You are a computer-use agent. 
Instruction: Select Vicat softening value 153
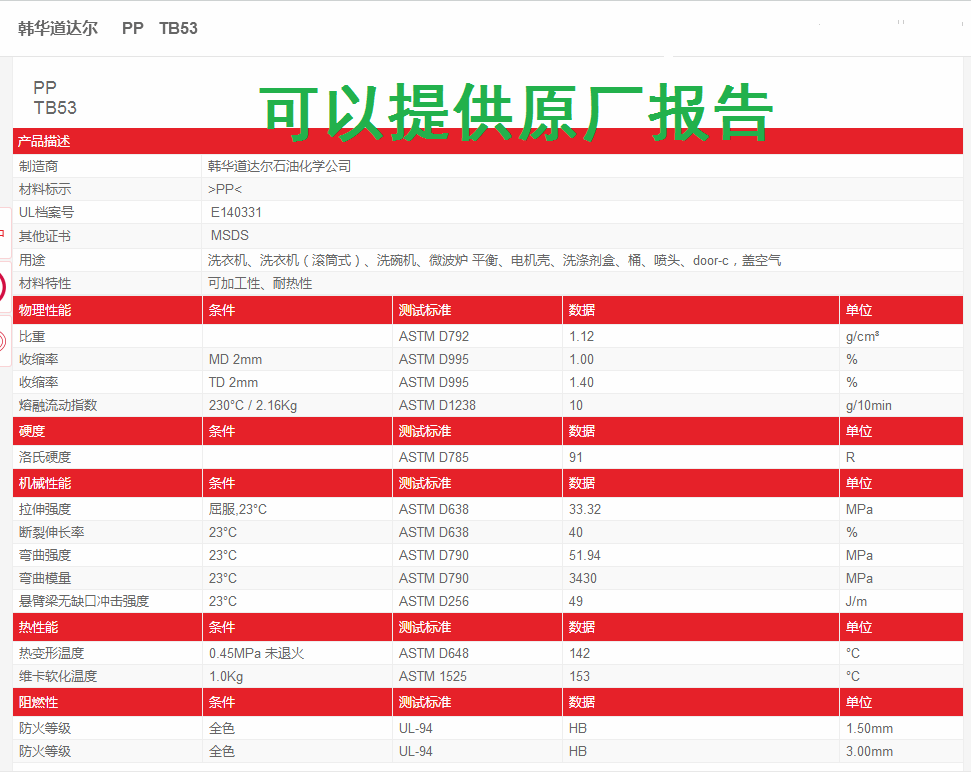click(x=580, y=676)
